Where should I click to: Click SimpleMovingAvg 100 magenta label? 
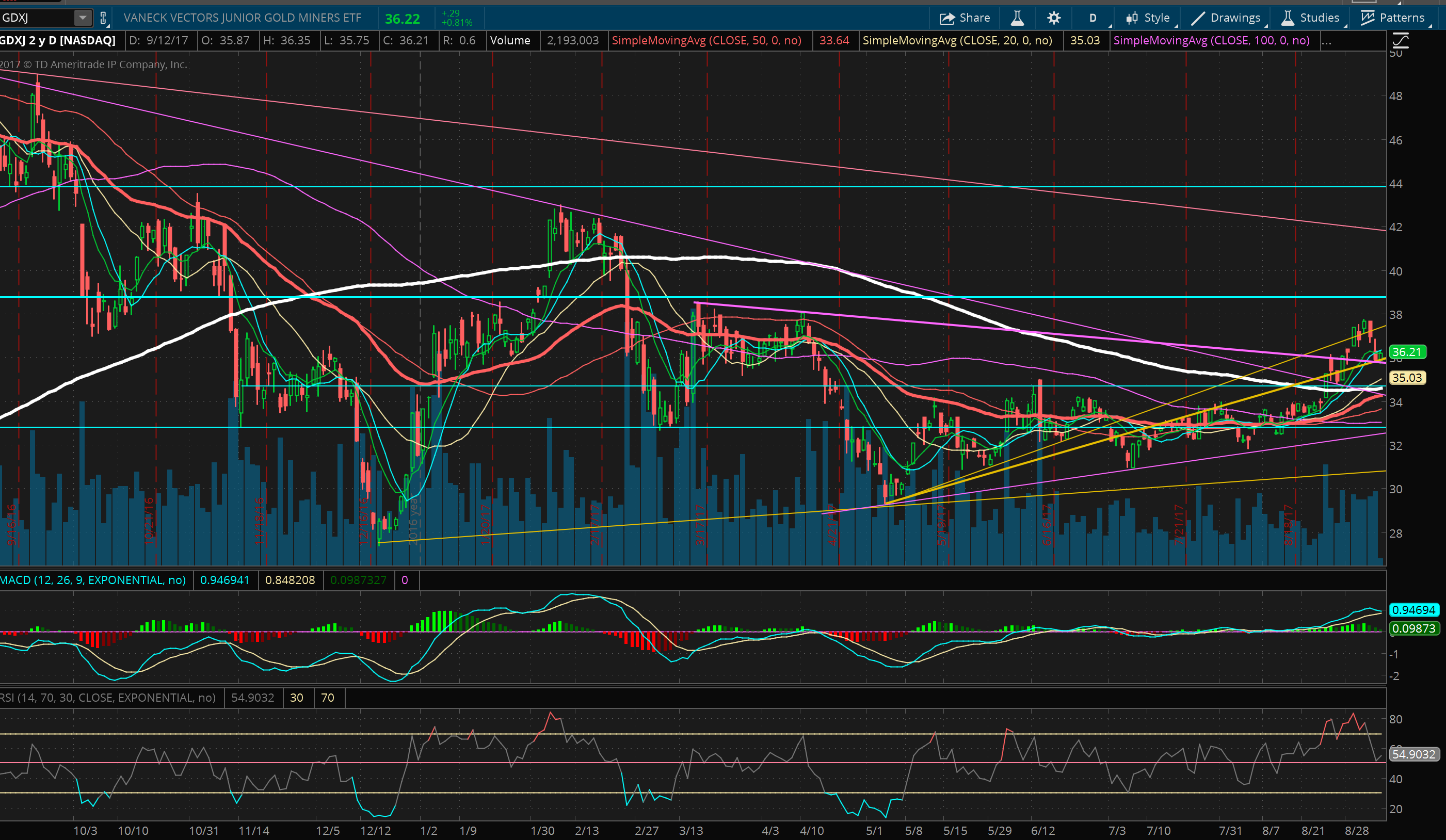pos(1211,41)
